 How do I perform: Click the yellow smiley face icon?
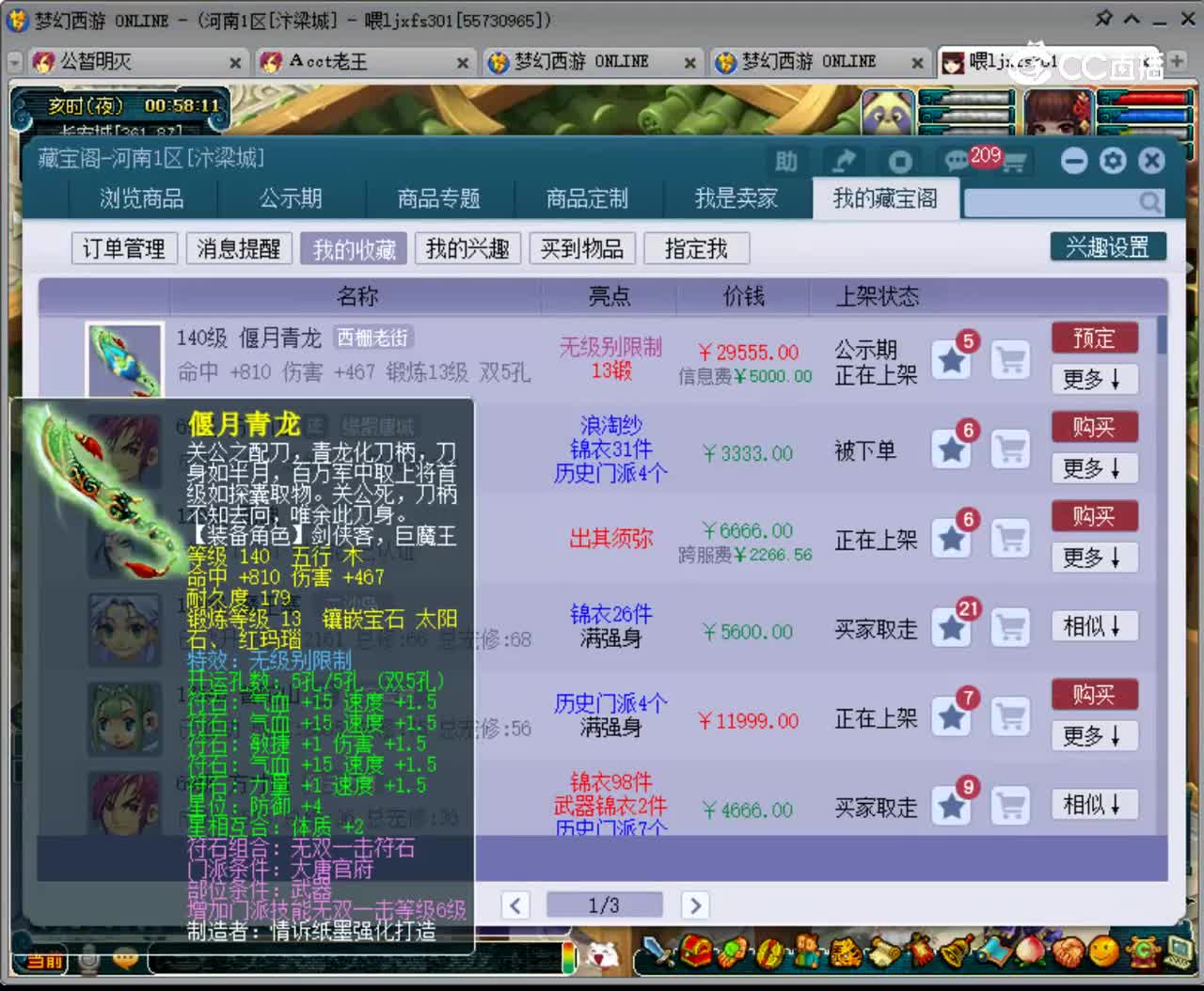point(1104,952)
